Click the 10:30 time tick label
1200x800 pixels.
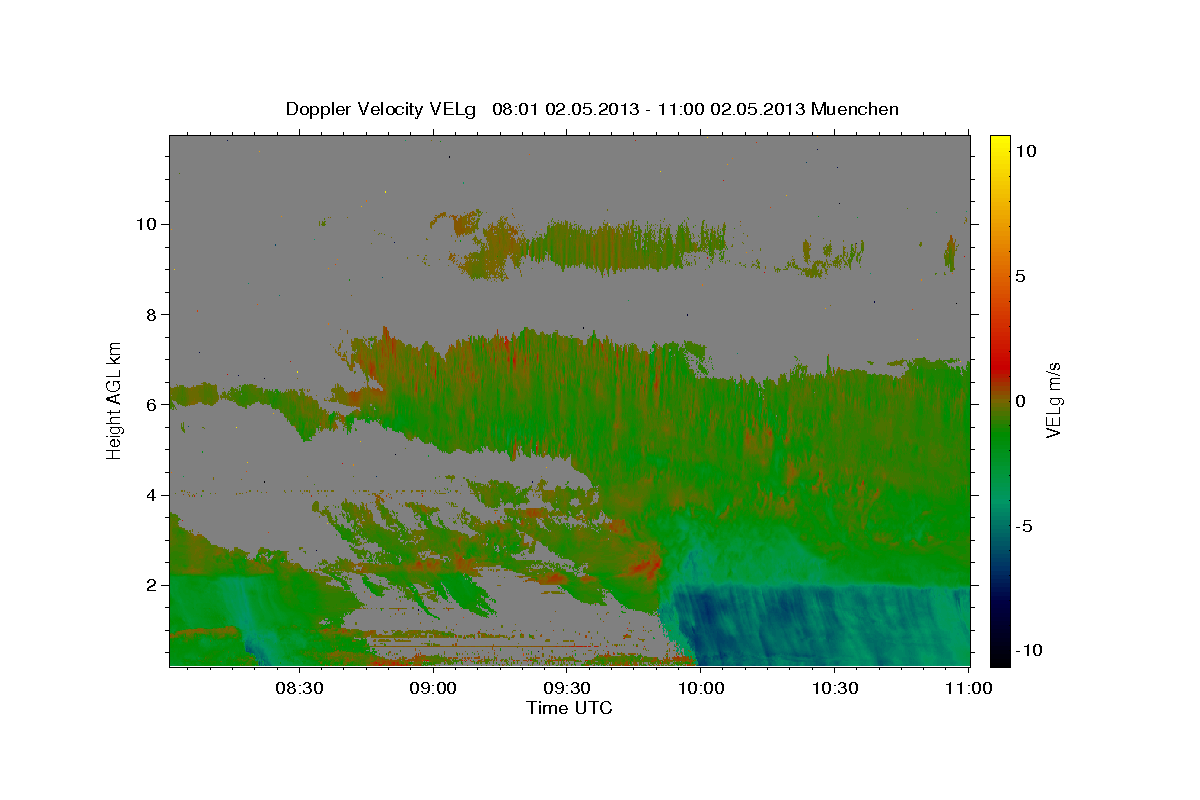[x=835, y=688]
